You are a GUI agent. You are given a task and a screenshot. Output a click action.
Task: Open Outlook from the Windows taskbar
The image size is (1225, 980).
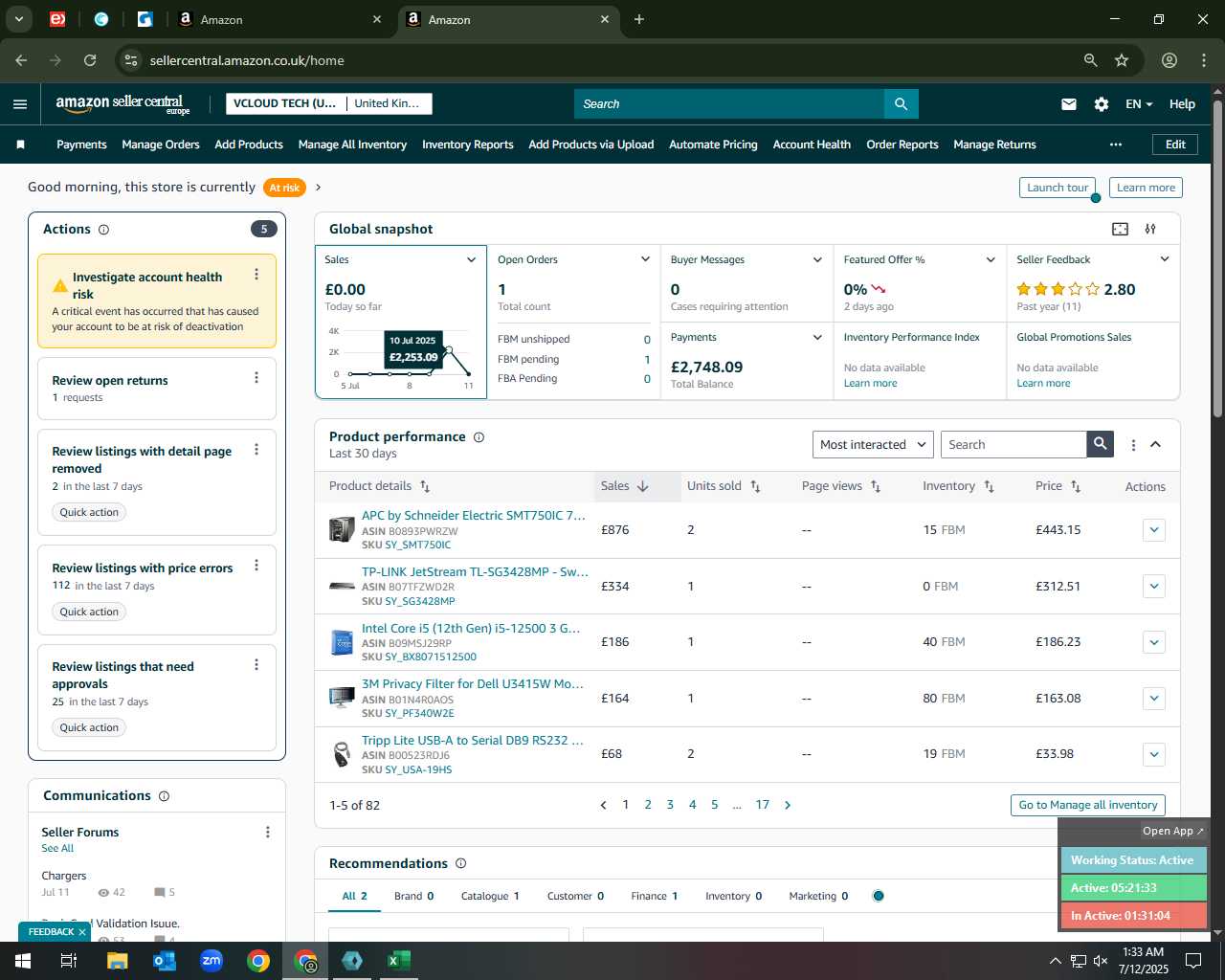click(165, 961)
